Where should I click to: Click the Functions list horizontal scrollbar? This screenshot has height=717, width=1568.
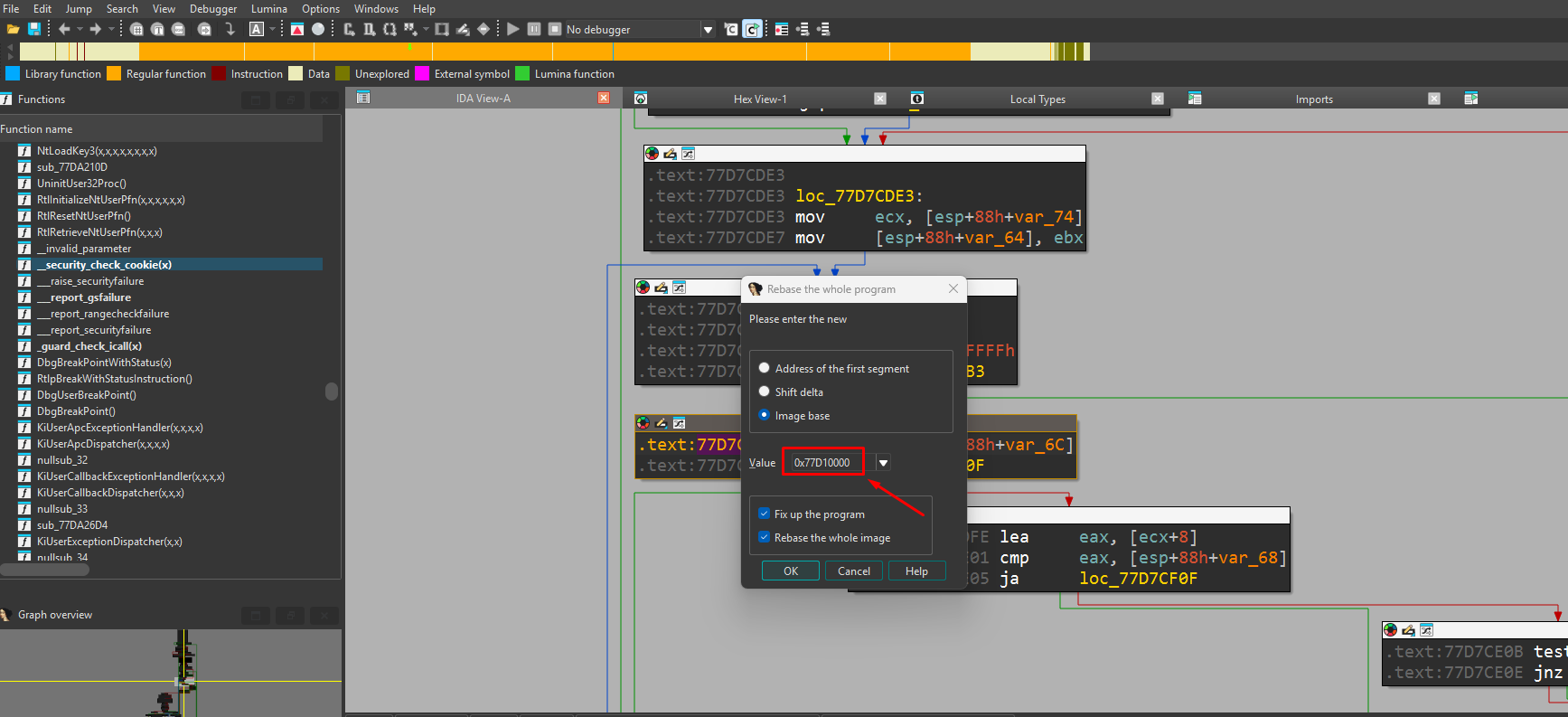tap(45, 570)
